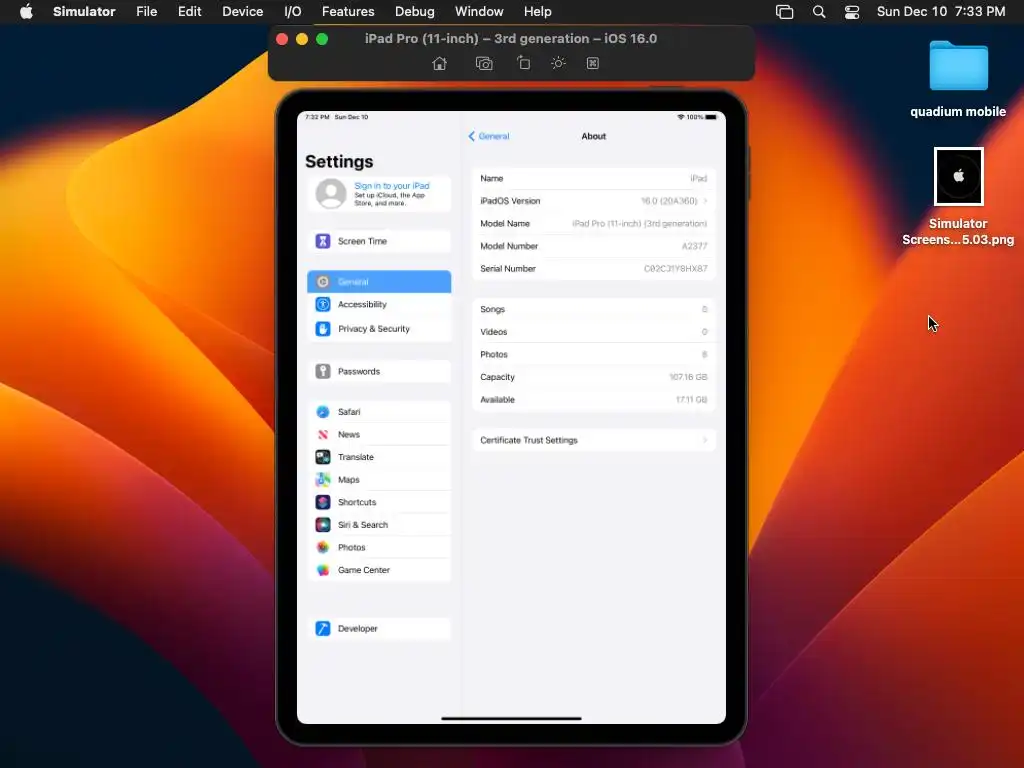1024x768 pixels.
Task: Open Safari compass icon
Action: (323, 411)
